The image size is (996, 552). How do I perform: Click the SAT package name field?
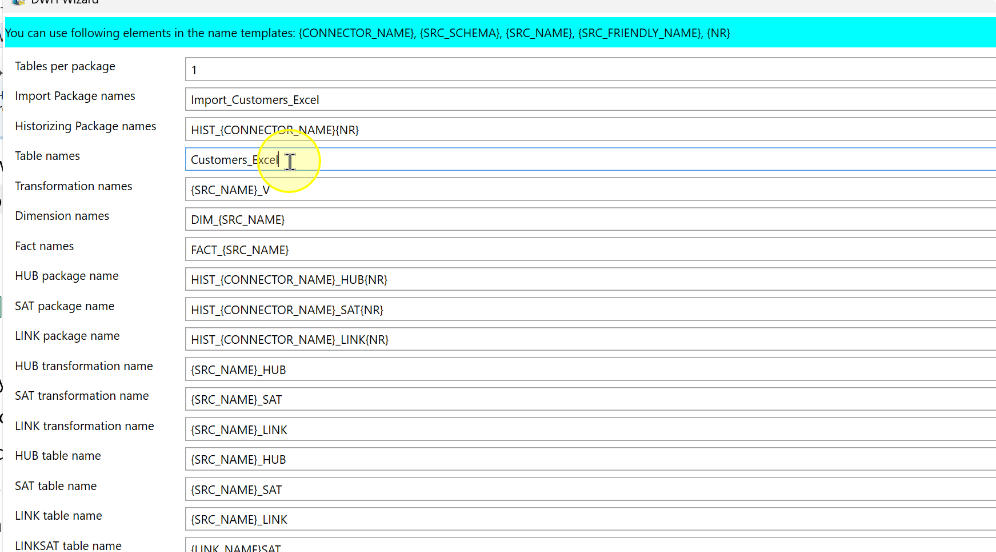(590, 309)
